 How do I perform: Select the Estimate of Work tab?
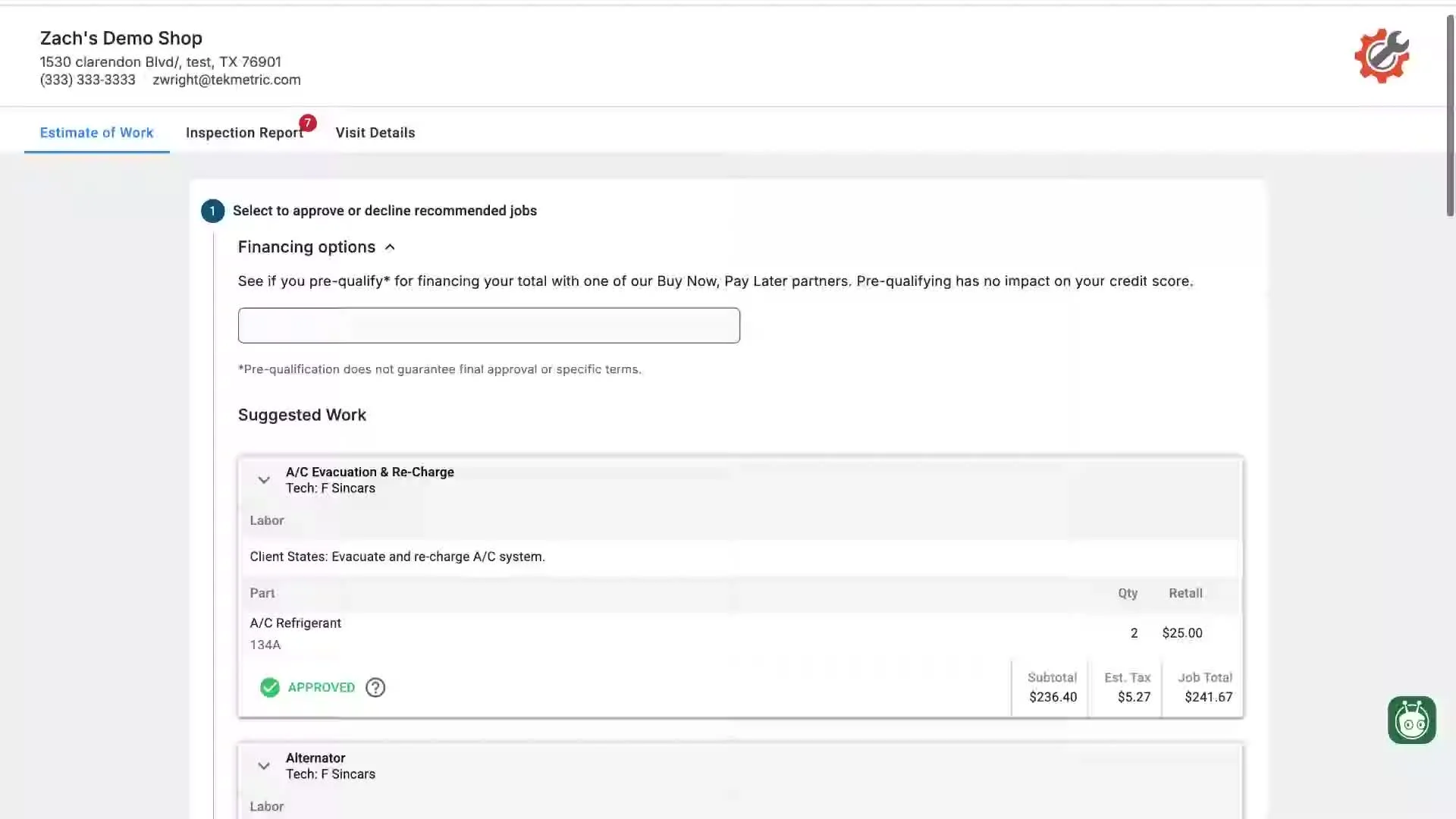tap(96, 133)
